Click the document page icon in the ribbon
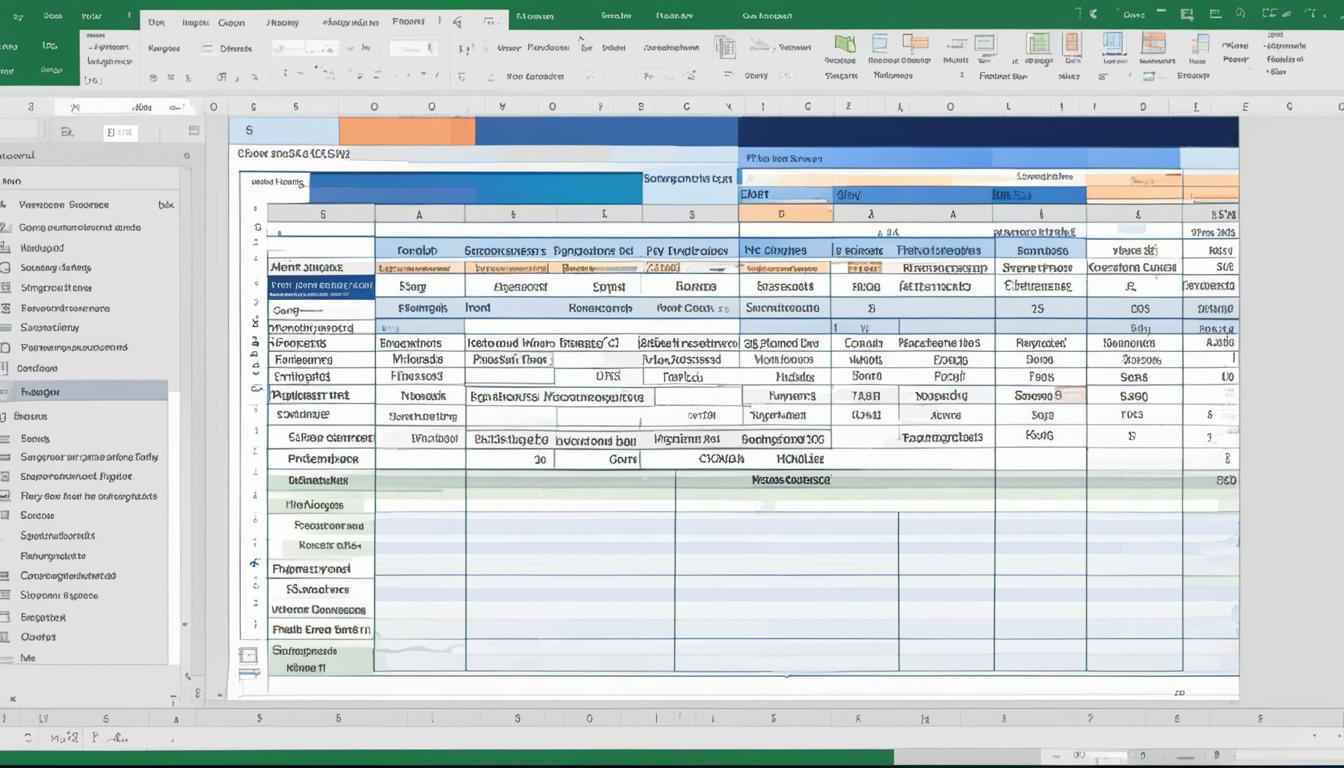Viewport: 1344px width, 768px height. pyautogui.click(x=725, y=46)
